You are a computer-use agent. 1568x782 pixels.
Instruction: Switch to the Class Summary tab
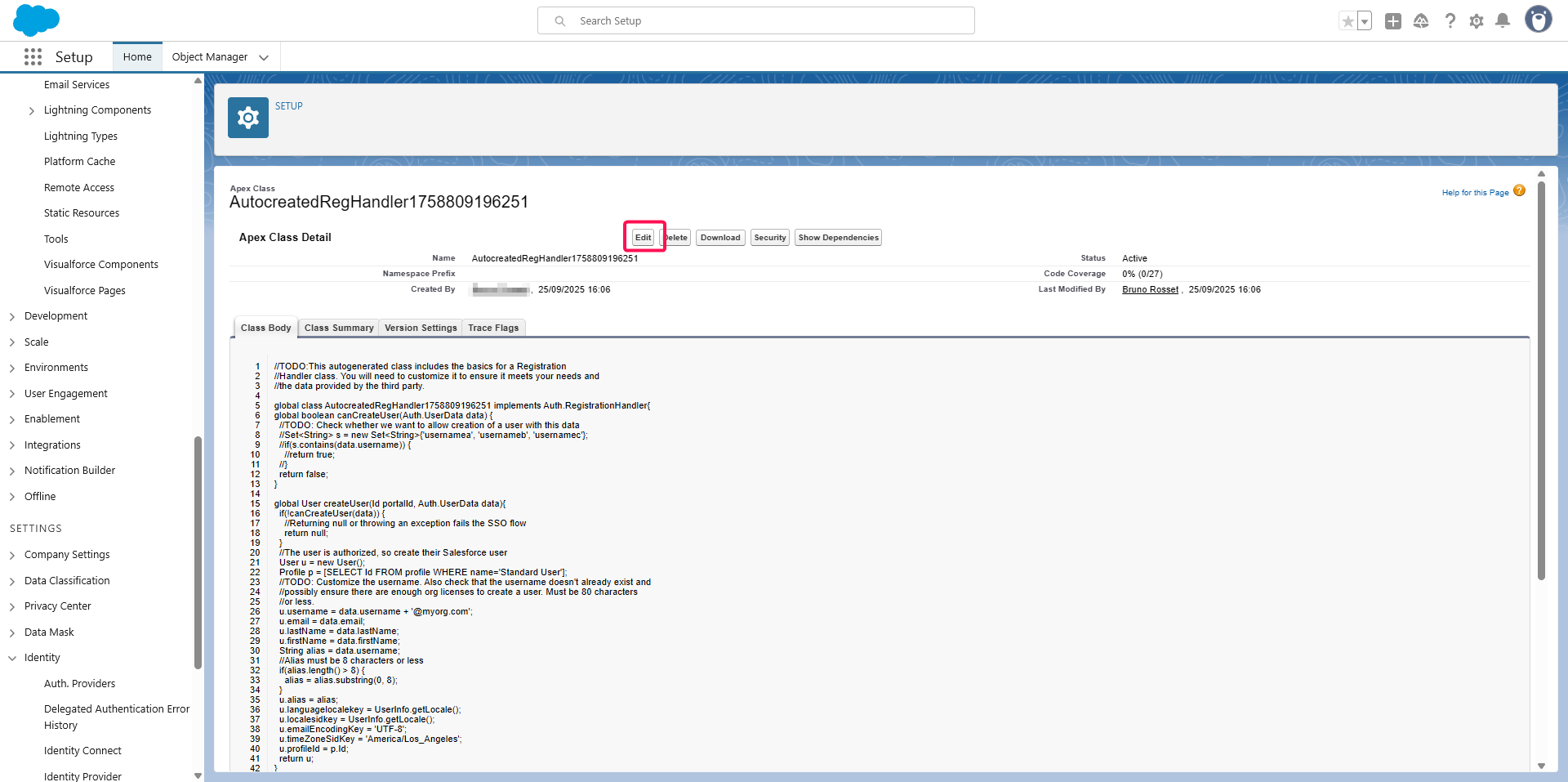339,328
